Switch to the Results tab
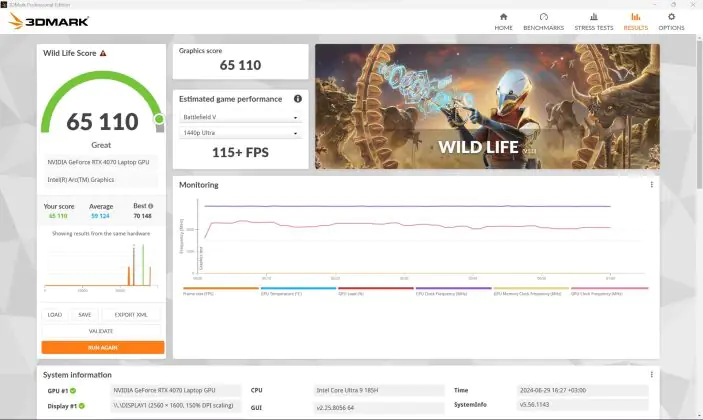This screenshot has width=703, height=420. 635,22
